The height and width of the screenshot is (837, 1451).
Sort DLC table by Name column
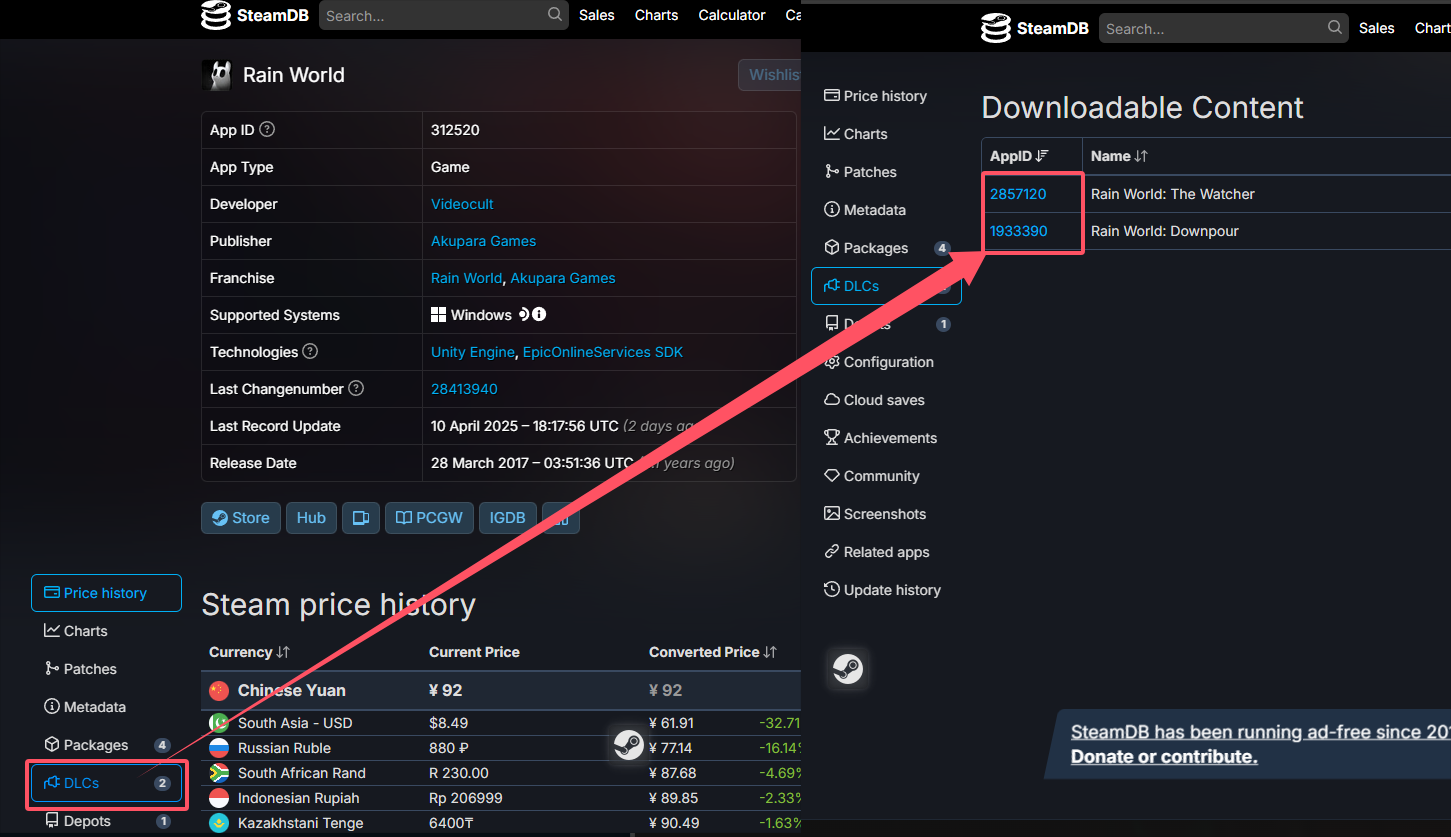(1141, 156)
